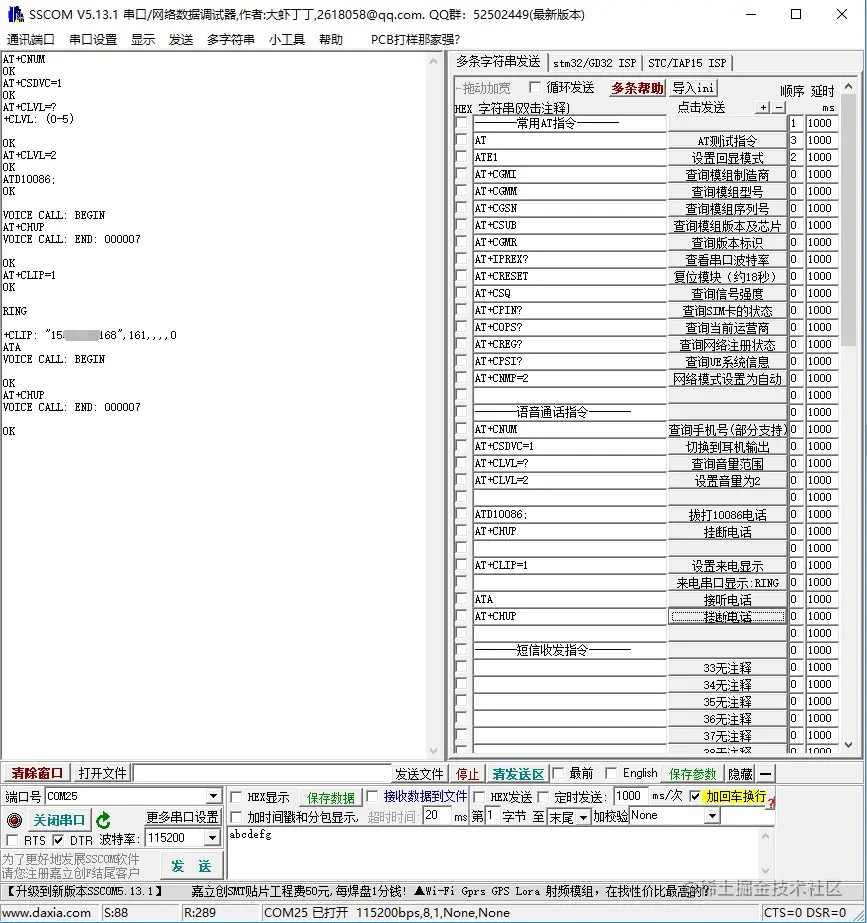Disable the DTR checkbox

[x=56, y=840]
